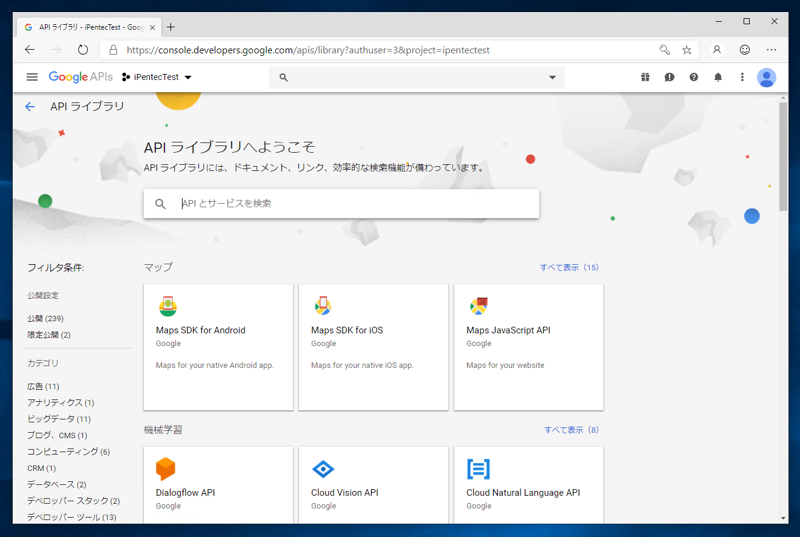
Task: Click the Maps SDK for iOS icon
Action: tap(323, 305)
